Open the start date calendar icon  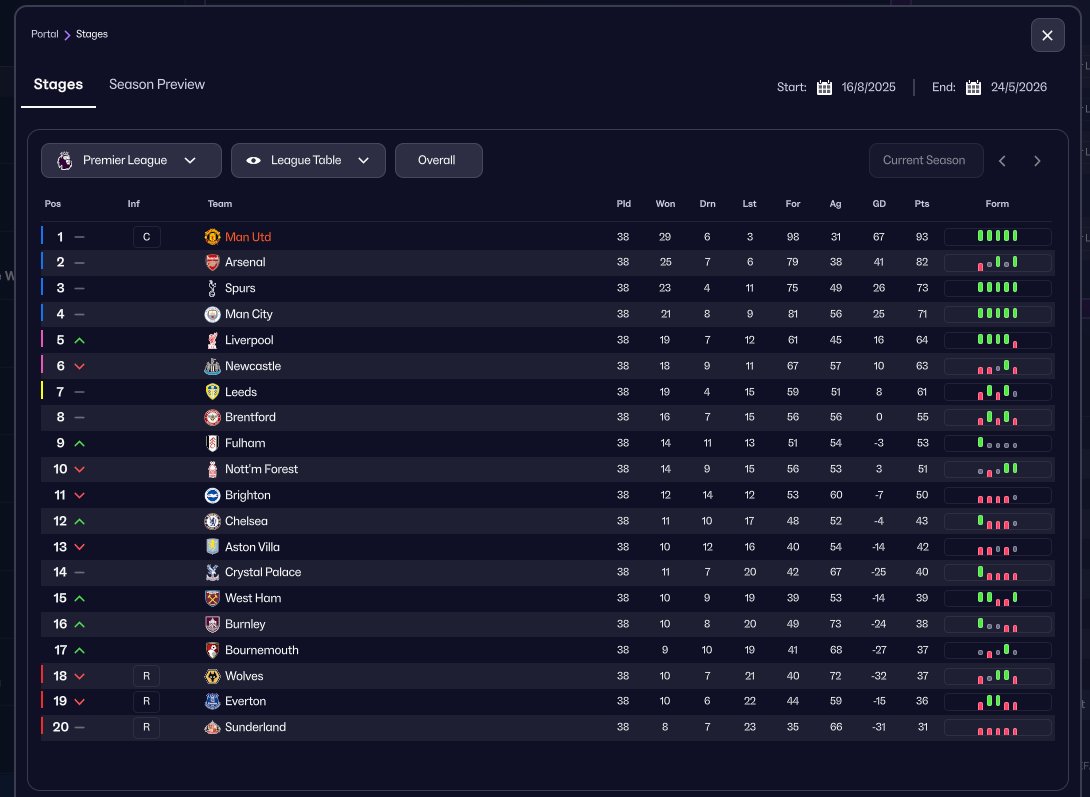(824, 87)
